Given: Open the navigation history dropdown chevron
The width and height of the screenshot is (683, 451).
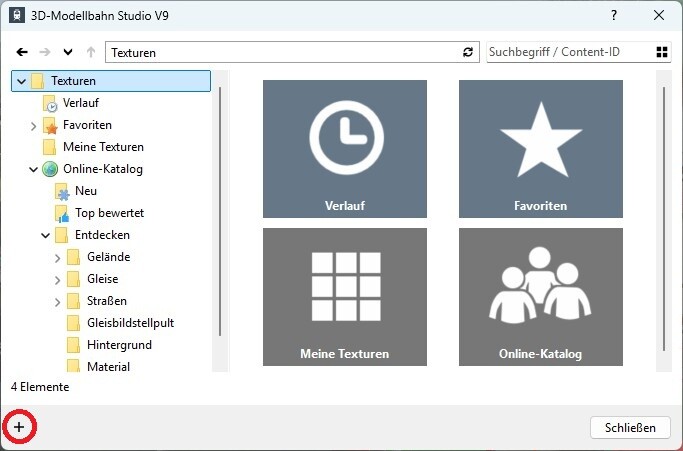Looking at the screenshot, I should 68,52.
